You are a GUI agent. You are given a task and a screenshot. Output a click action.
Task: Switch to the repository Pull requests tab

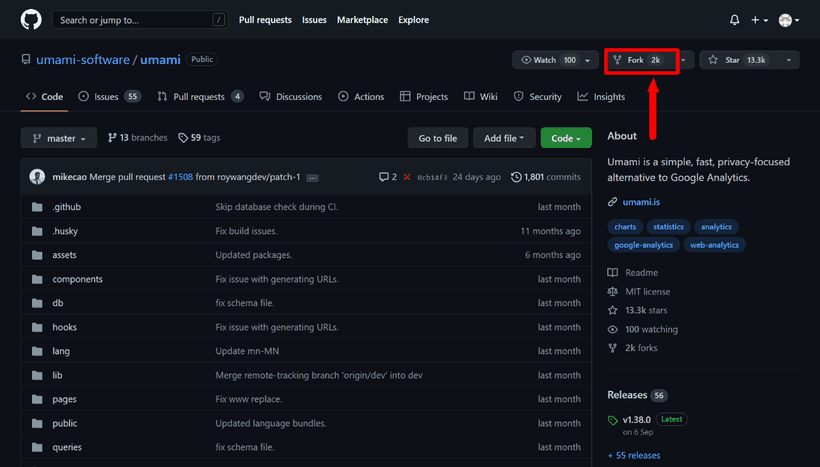click(200, 97)
